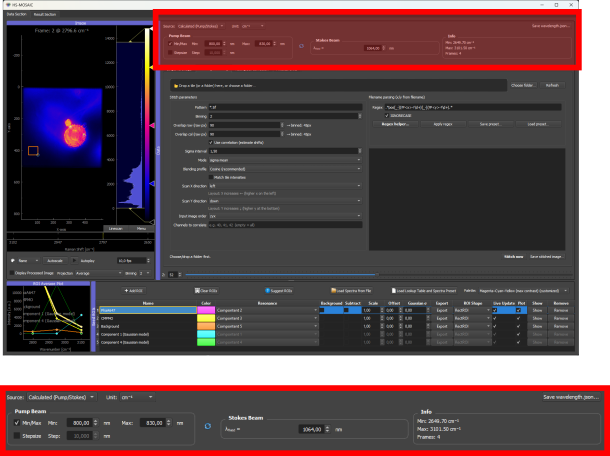Screen dimensions: 610x456
Task: Open the Blending profile dropdown
Action: coord(285,169)
